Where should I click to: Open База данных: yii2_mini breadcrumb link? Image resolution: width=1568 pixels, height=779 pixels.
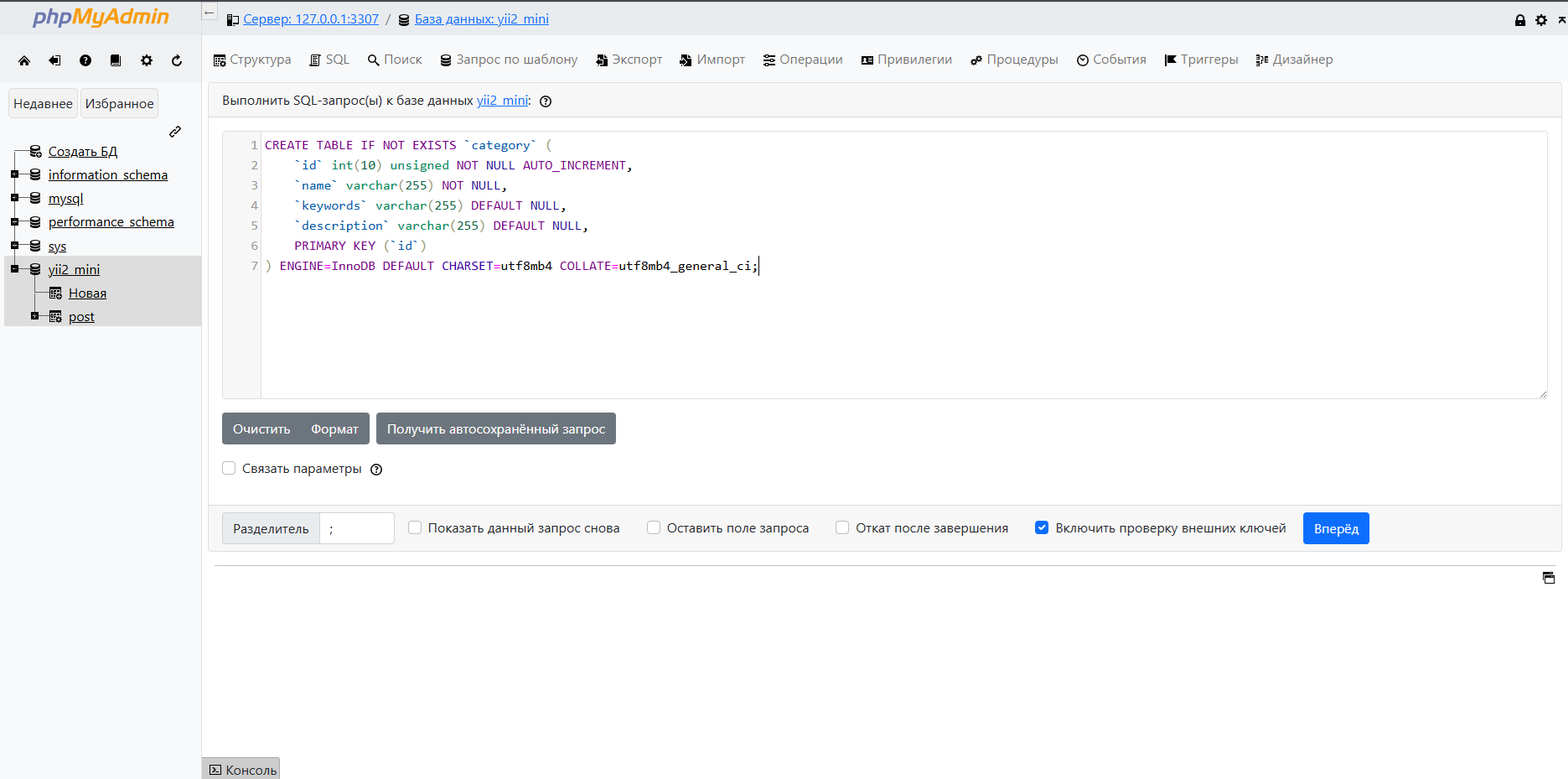[482, 19]
